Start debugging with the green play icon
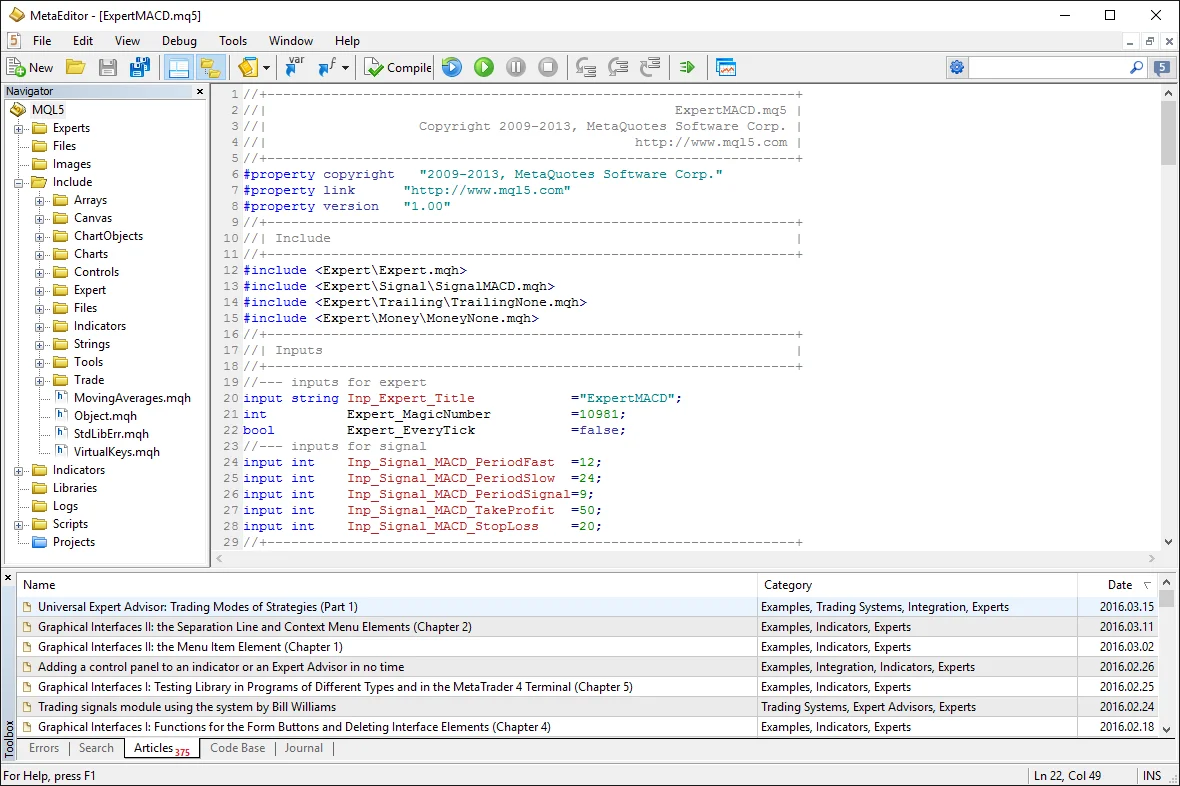 coord(484,67)
